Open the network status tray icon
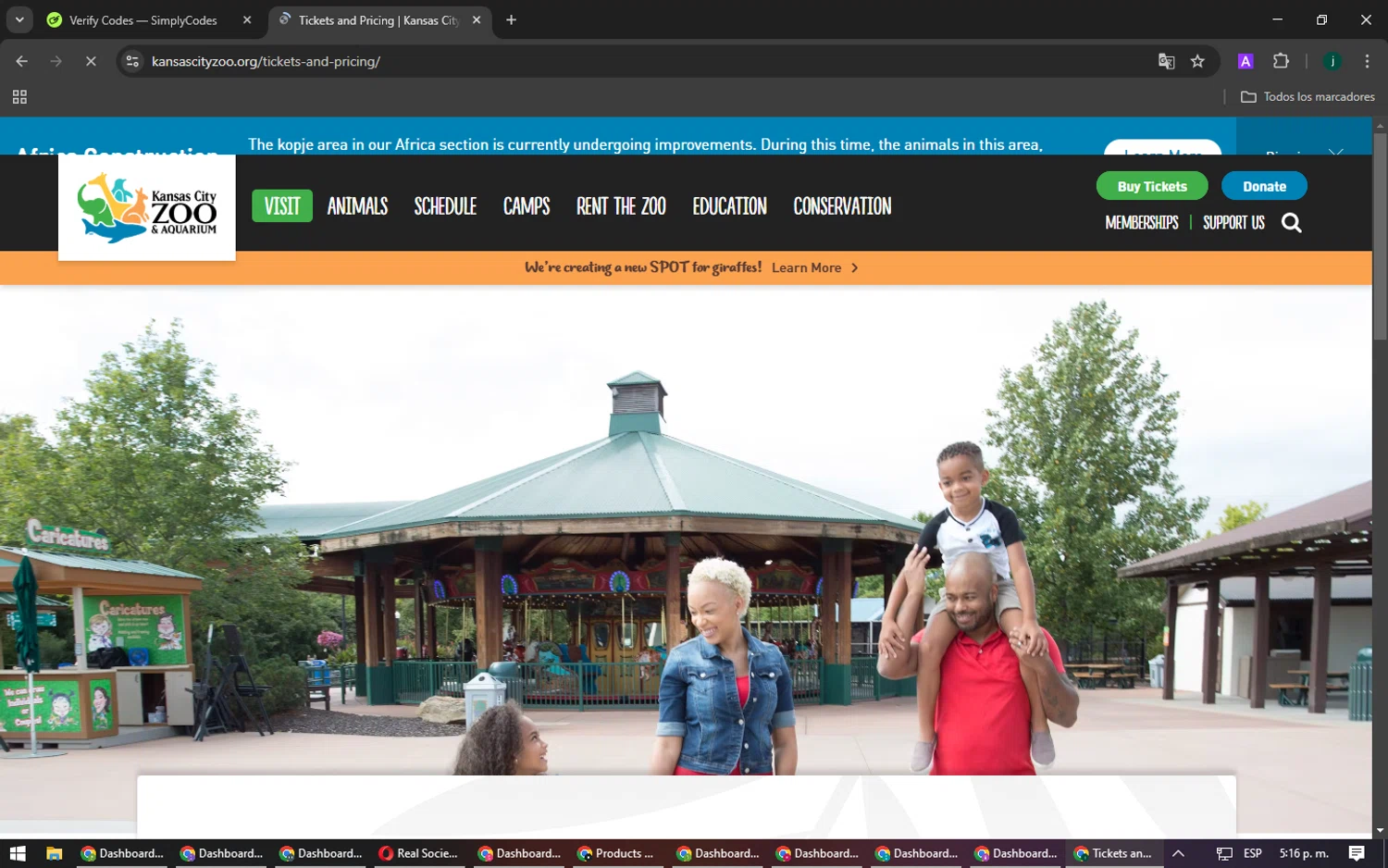Image resolution: width=1388 pixels, height=868 pixels. [x=1224, y=853]
